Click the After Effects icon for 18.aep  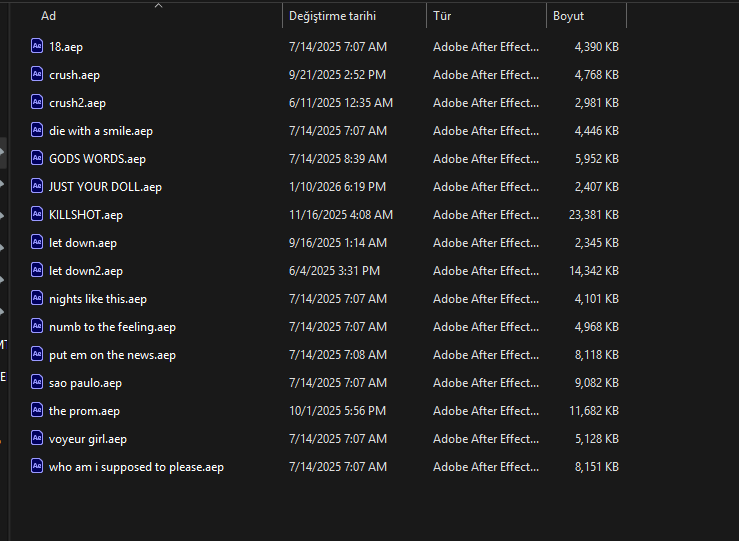pyautogui.click(x=38, y=46)
